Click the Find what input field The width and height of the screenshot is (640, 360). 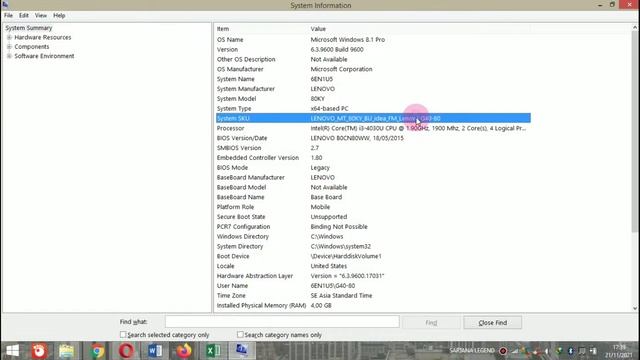282,322
